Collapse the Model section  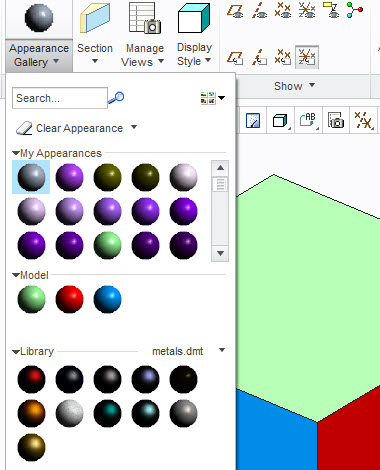coord(16,275)
